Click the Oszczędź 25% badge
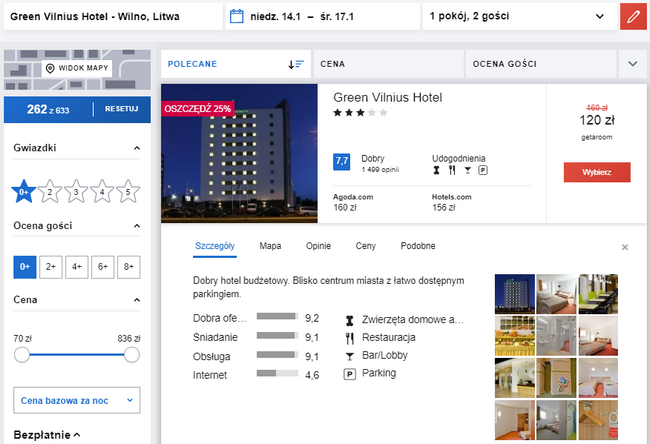Screen dimensions: 650x444 click(x=198, y=109)
